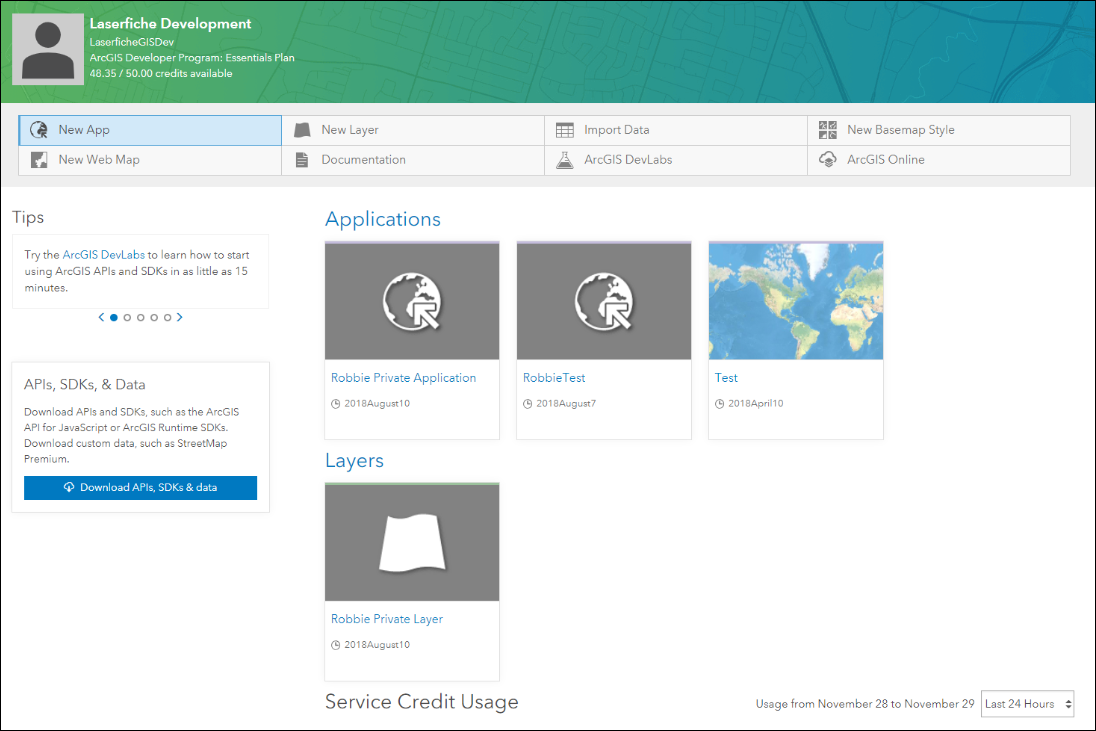Select the last tips carousel dot

click(167, 317)
